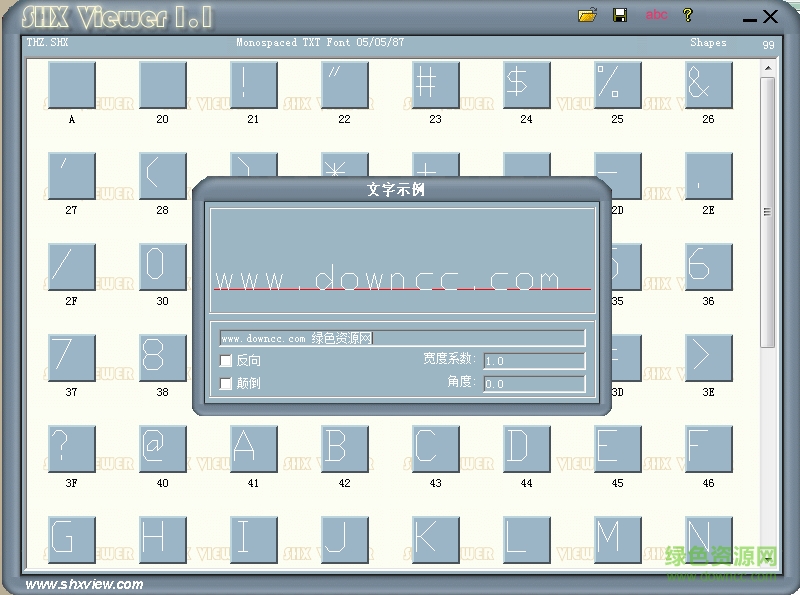Image resolution: width=800 pixels, height=595 pixels.
Task: Click the sample text input field
Action: (x=403, y=338)
